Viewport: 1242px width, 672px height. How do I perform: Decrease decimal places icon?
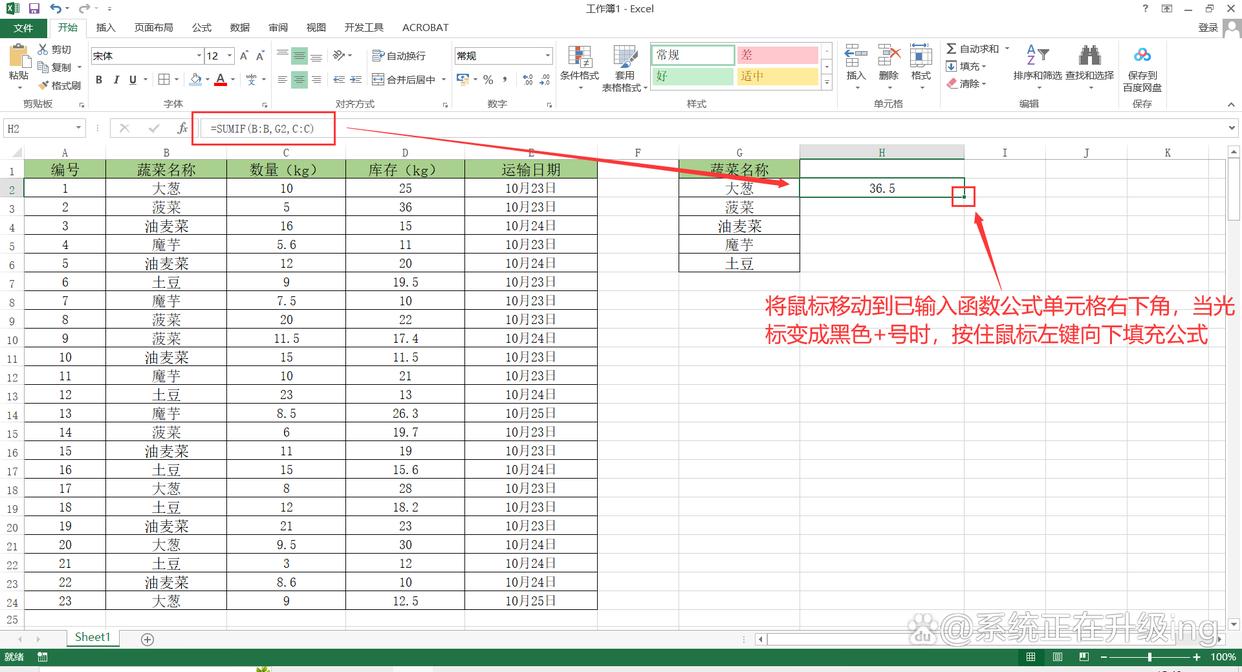[543, 80]
